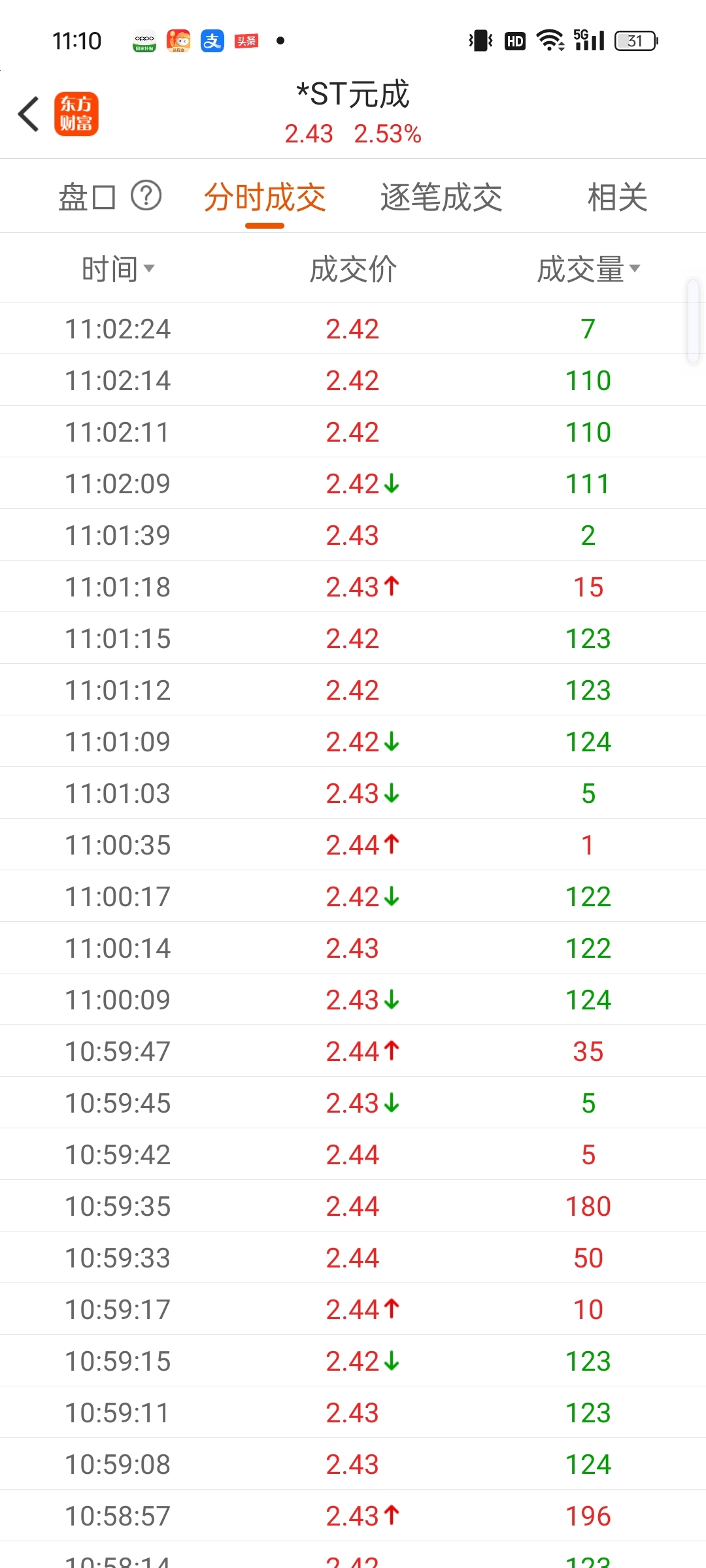The height and width of the screenshot is (1568, 706).
Task: Grab the vertical scrollbar thumb
Action: (694, 320)
